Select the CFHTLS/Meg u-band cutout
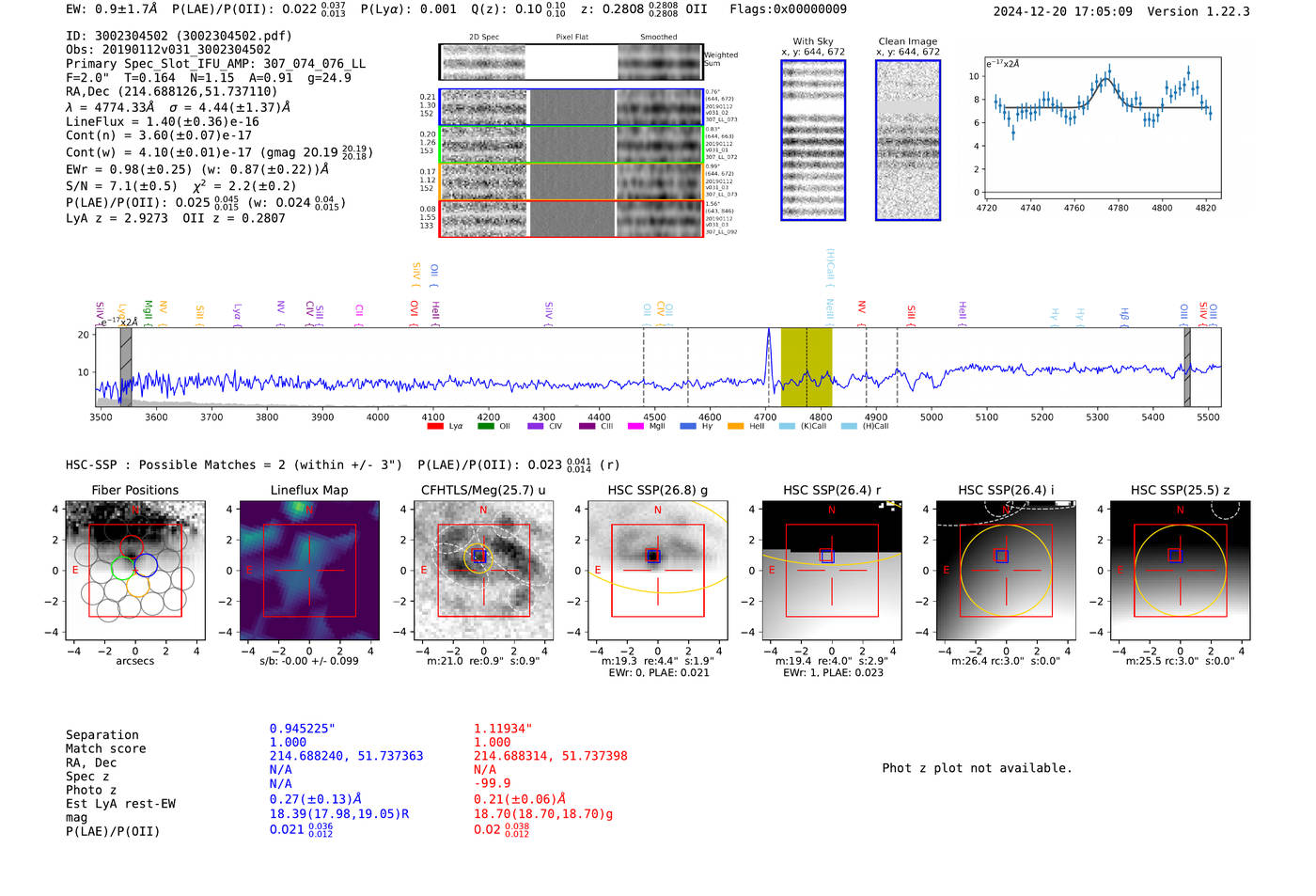 coord(483,571)
